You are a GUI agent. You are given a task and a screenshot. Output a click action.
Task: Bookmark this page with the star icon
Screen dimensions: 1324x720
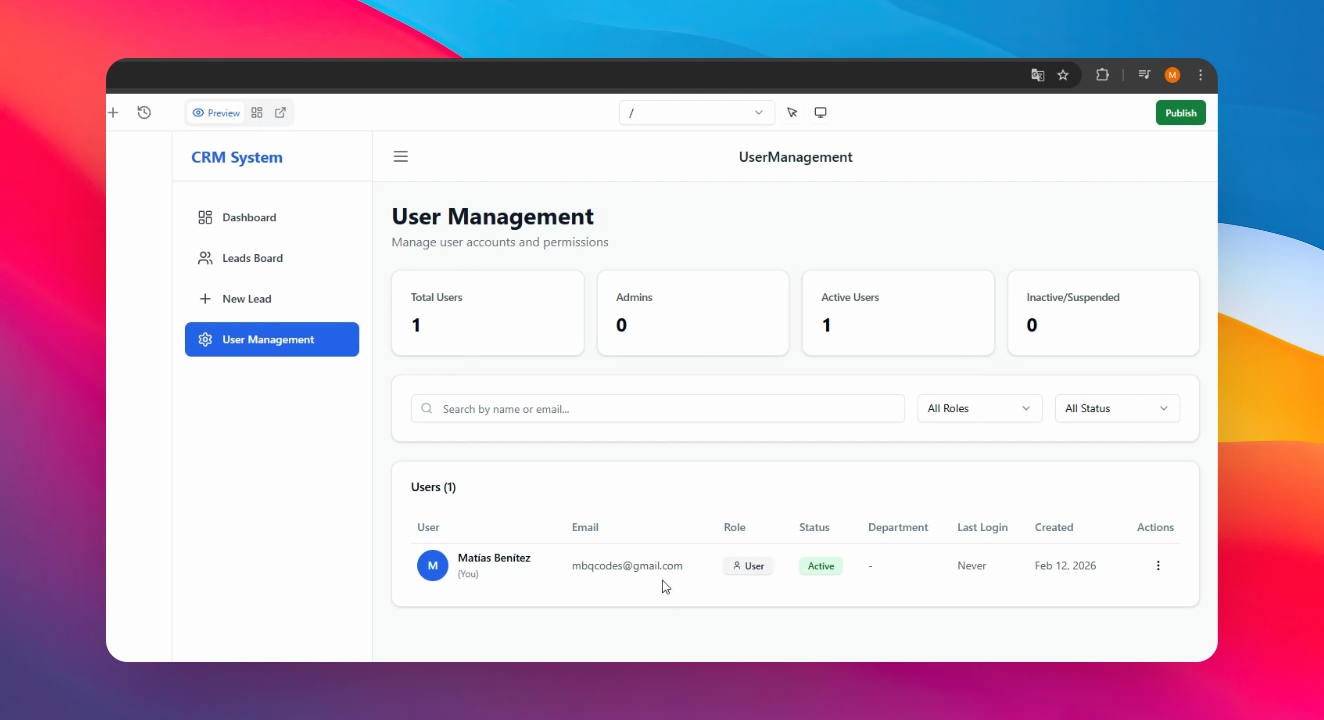[x=1063, y=75]
